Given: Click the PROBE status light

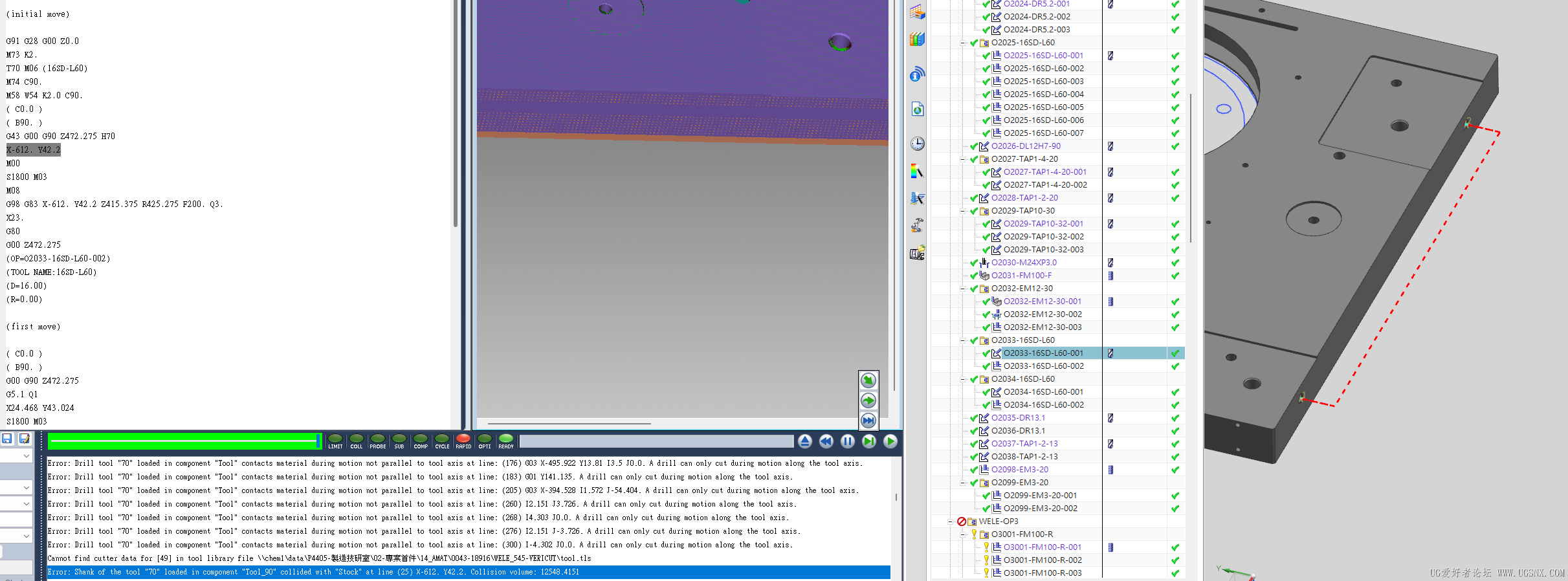Looking at the screenshot, I should tap(378, 441).
